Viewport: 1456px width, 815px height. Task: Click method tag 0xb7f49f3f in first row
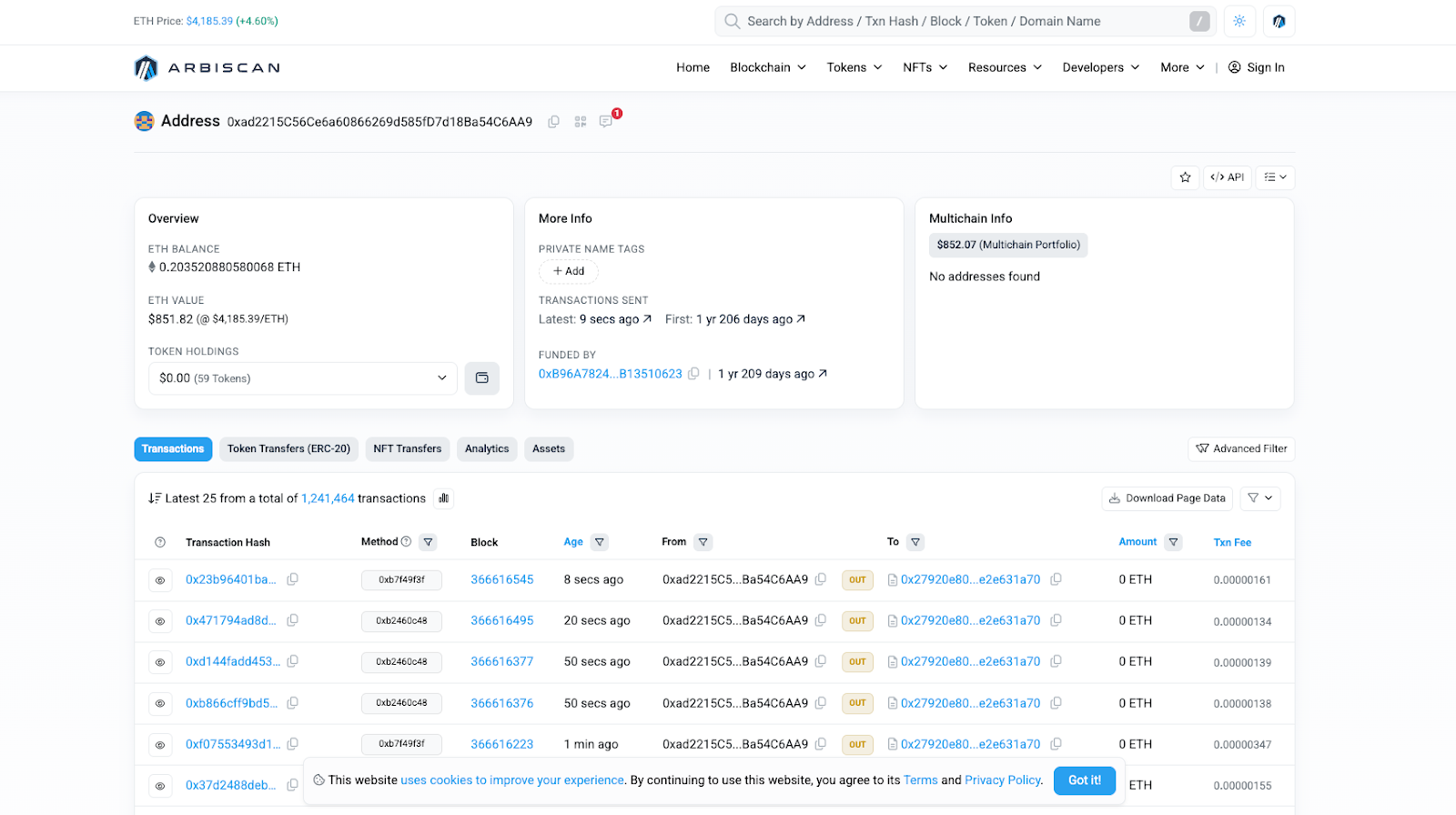tap(401, 580)
